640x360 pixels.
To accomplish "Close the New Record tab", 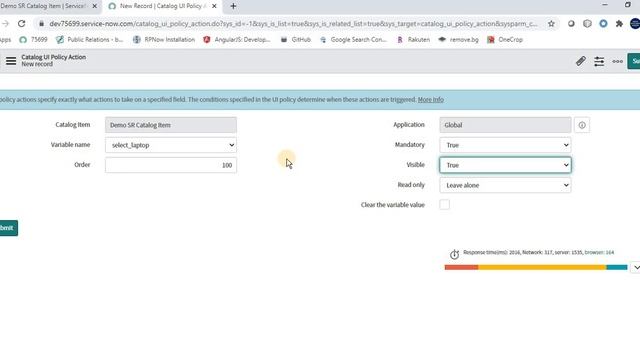I will pos(214,6).
